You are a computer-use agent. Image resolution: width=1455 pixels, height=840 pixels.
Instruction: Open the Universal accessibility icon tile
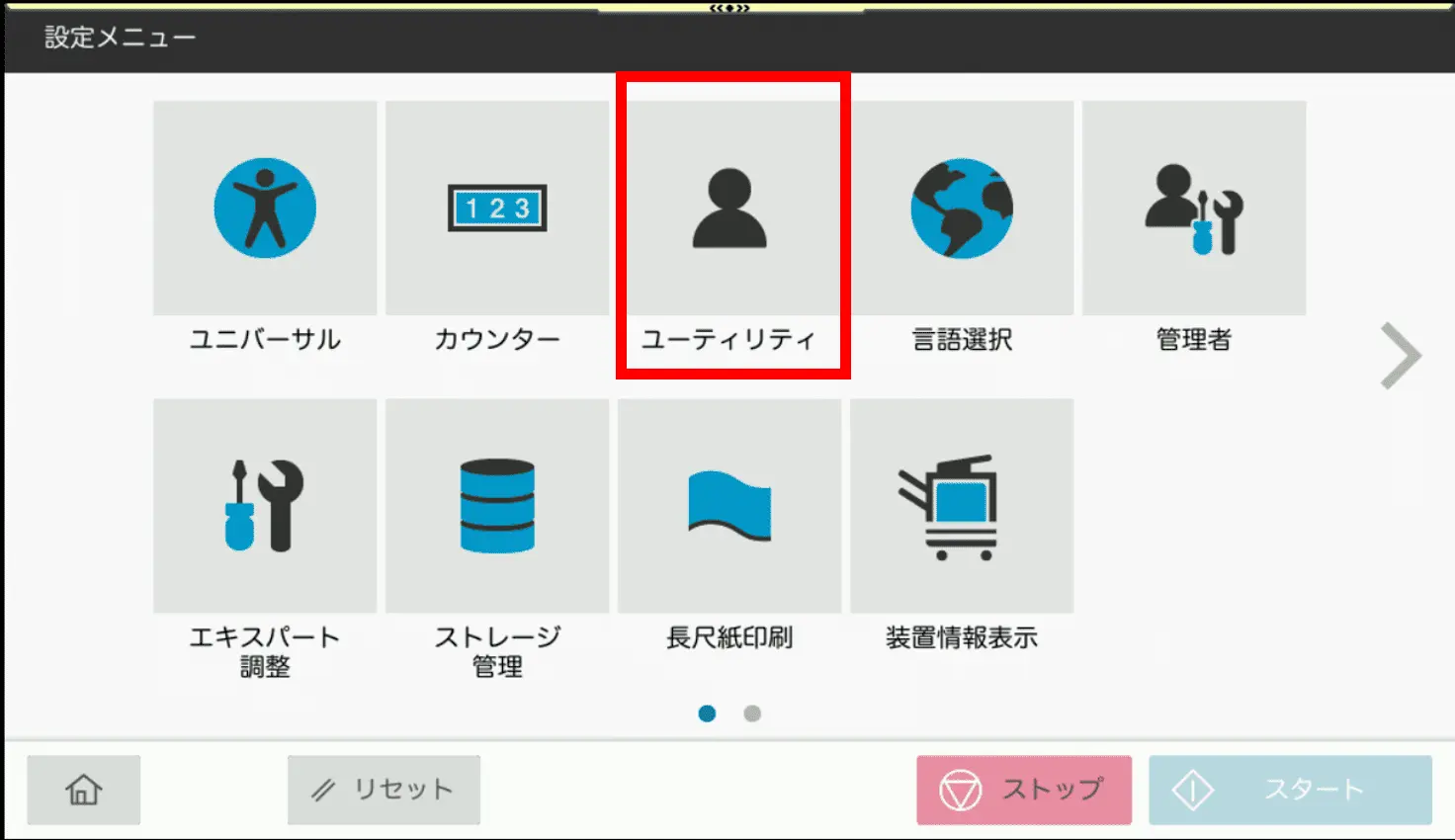[265, 209]
